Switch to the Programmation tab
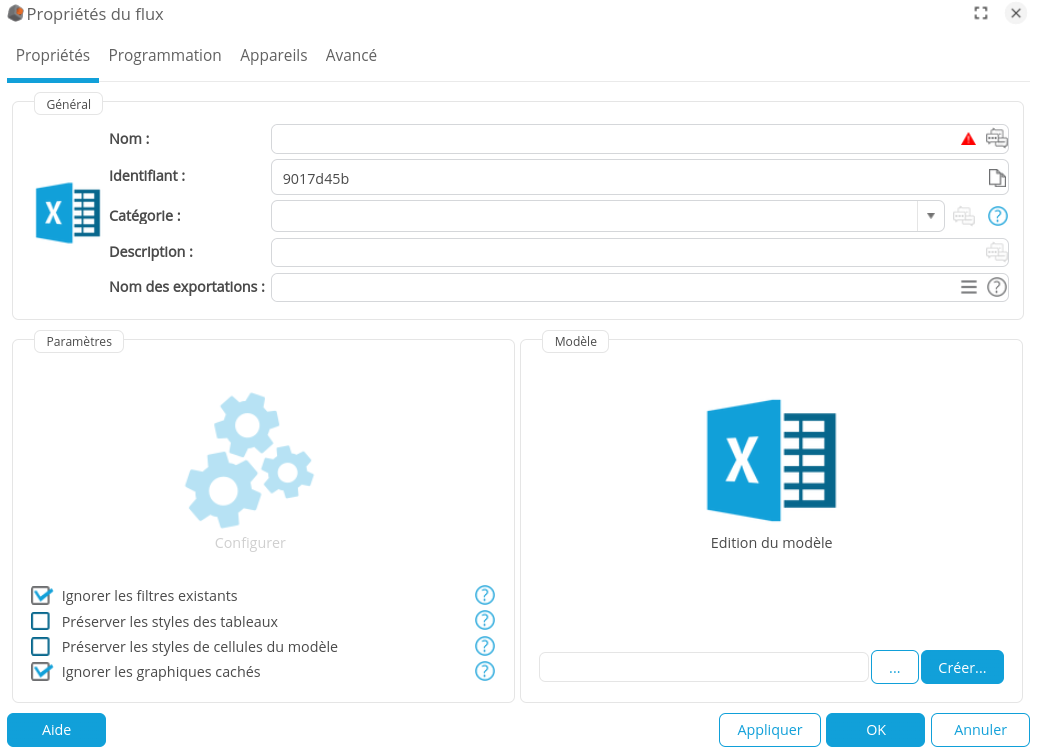 [165, 56]
